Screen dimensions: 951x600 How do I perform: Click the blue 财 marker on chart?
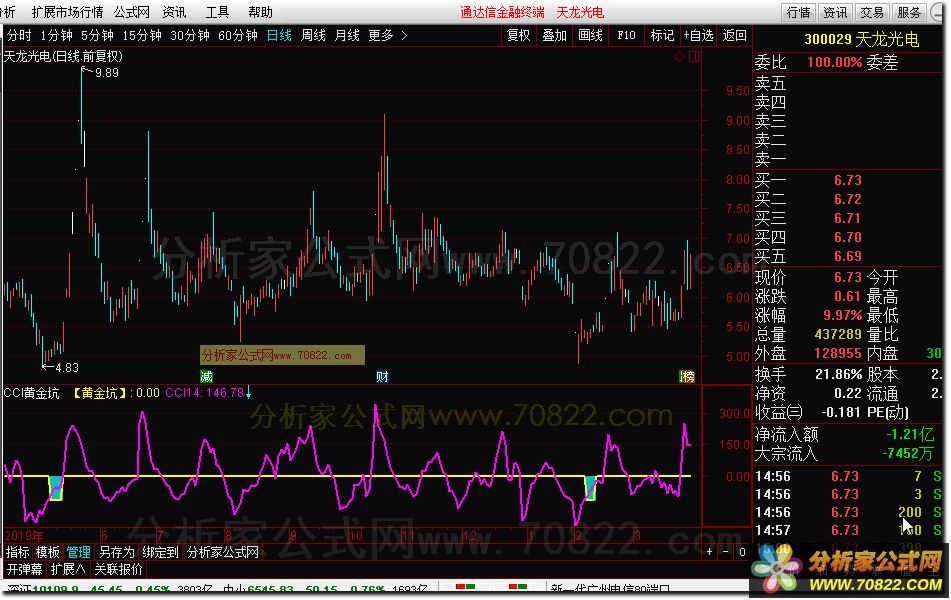381,376
